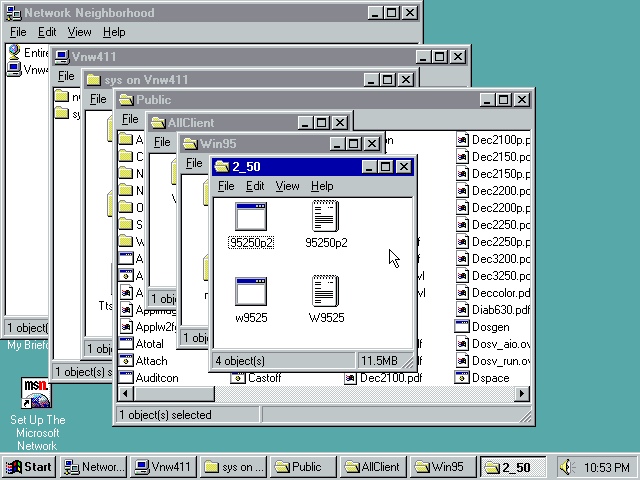640x480 pixels.
Task: Select Applw2f file in Public window
Action: pyautogui.click(x=148, y=327)
